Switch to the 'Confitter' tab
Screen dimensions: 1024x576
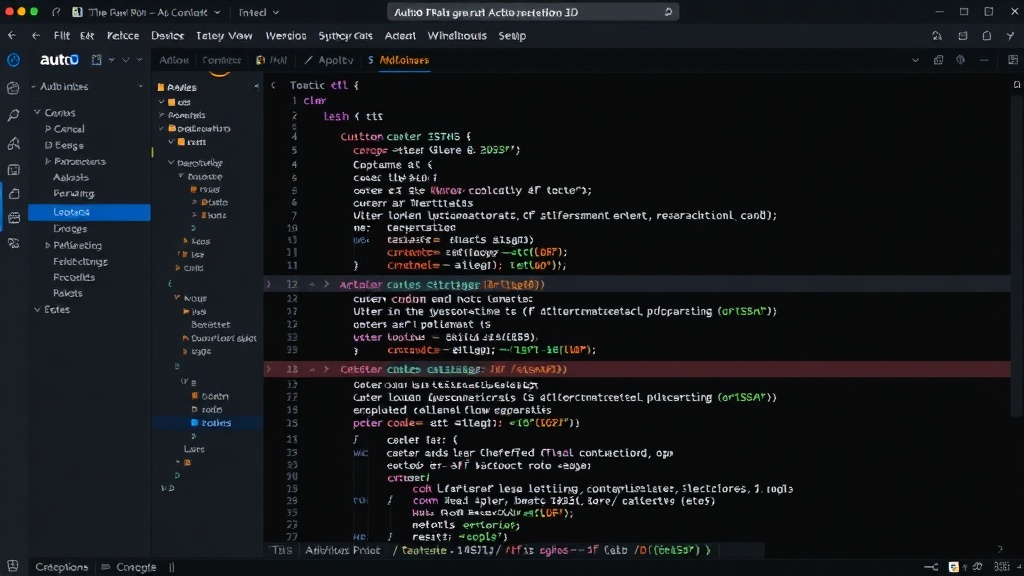221,60
